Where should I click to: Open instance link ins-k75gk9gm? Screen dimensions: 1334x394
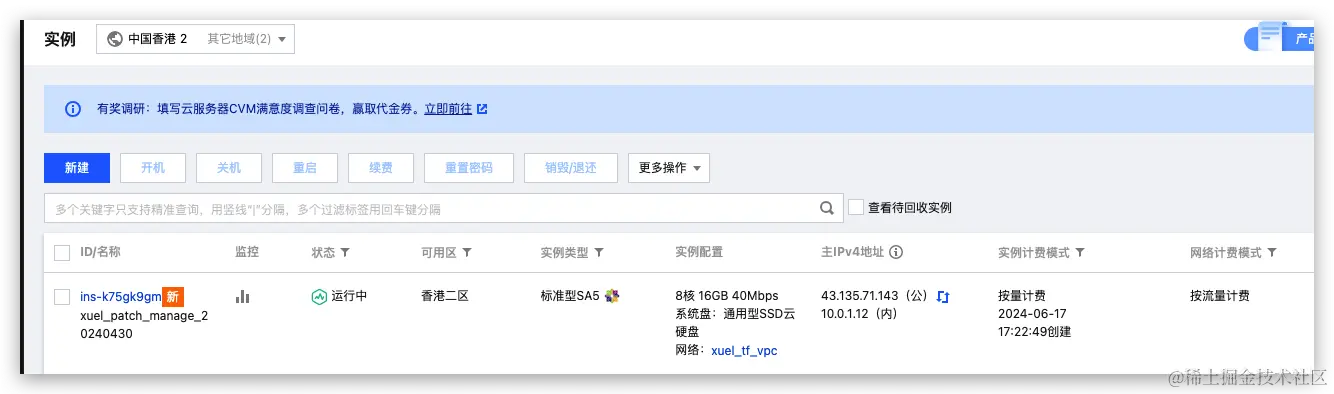point(120,297)
